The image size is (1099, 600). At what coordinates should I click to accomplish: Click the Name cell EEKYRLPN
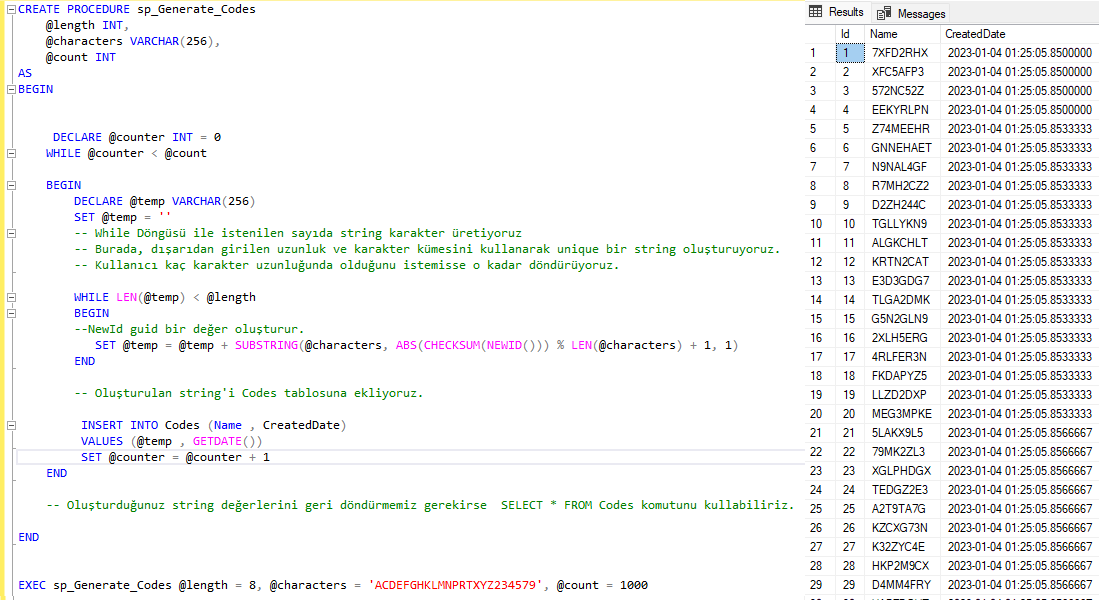coord(901,109)
